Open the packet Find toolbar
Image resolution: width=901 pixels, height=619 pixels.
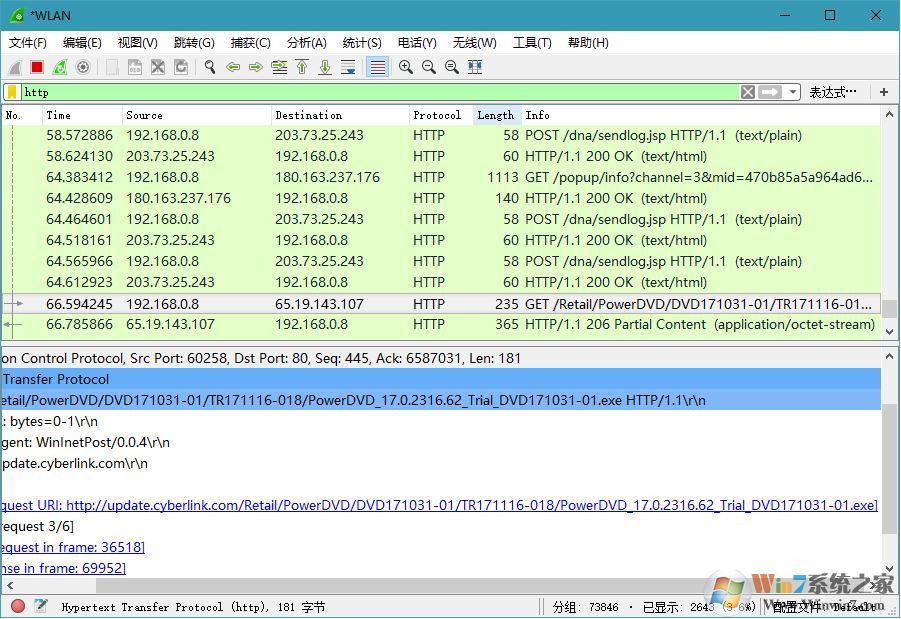click(209, 67)
